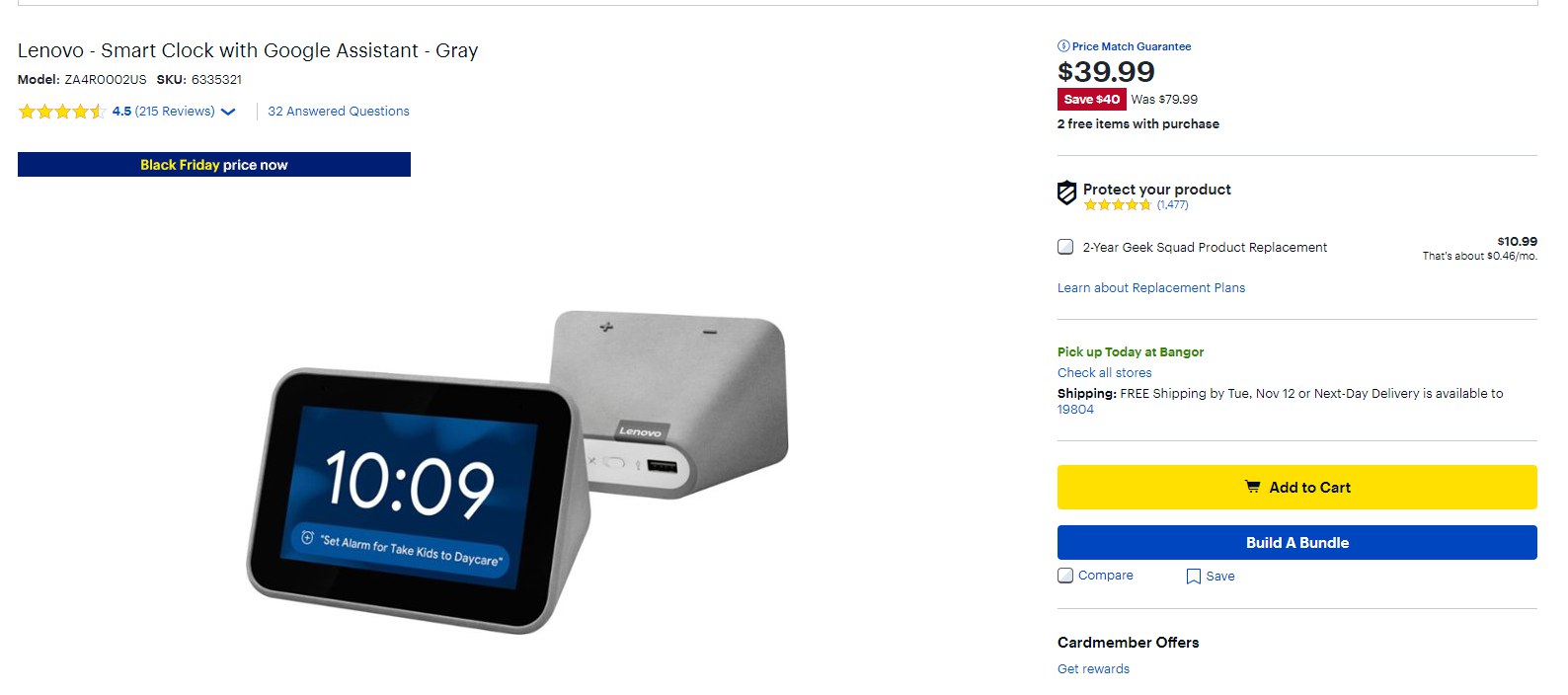The width and height of the screenshot is (1568, 695).
Task: Click the Save bookmark icon
Action: (1194, 577)
